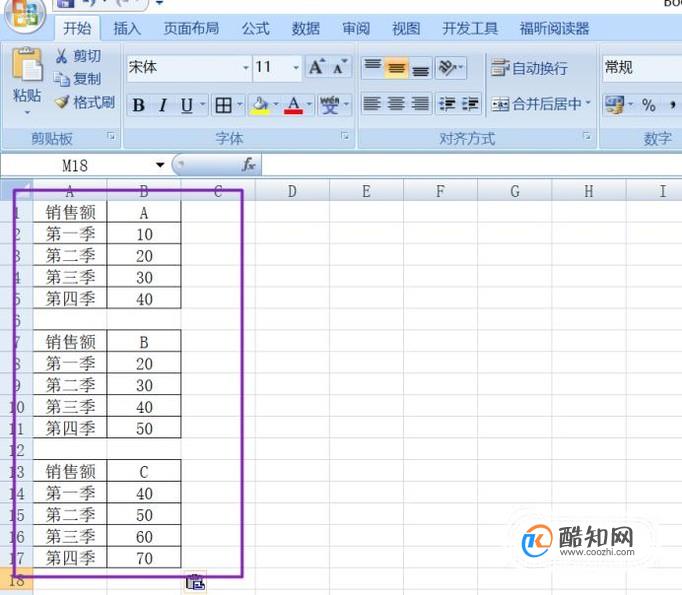
Task: Click the fill color paint bucket
Action: click(260, 105)
